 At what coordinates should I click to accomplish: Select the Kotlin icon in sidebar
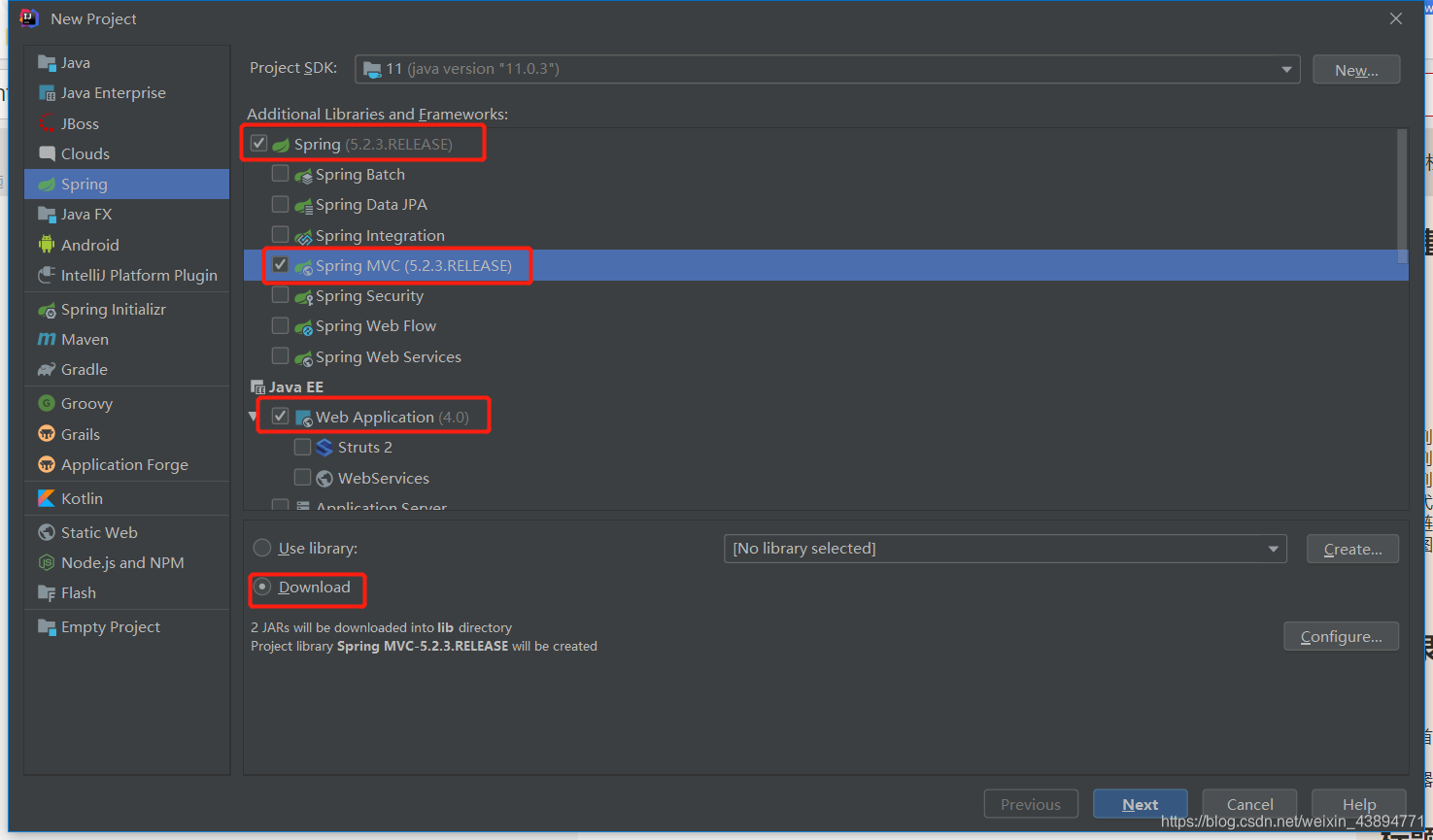pos(47,498)
